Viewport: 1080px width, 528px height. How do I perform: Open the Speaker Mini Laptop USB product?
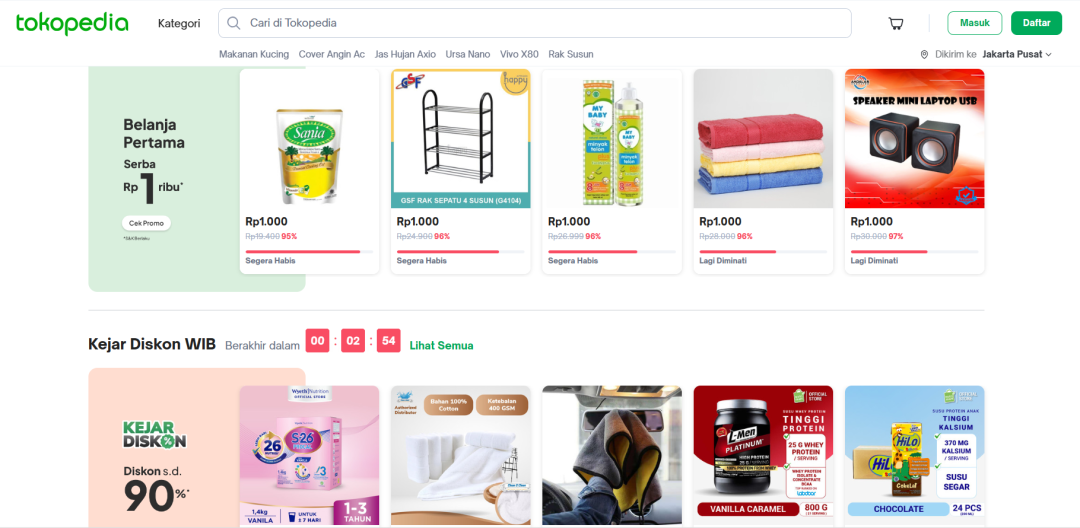915,171
